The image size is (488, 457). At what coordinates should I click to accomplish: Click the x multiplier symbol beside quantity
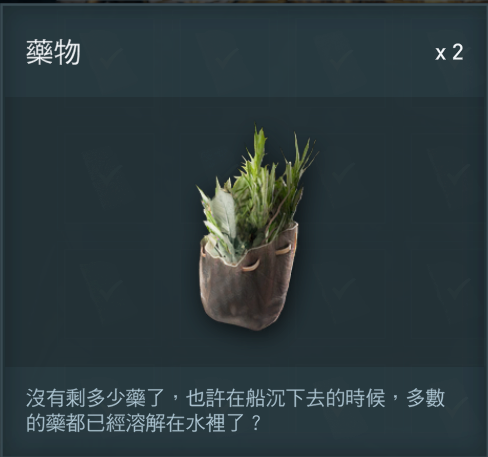pyautogui.click(x=440, y=55)
